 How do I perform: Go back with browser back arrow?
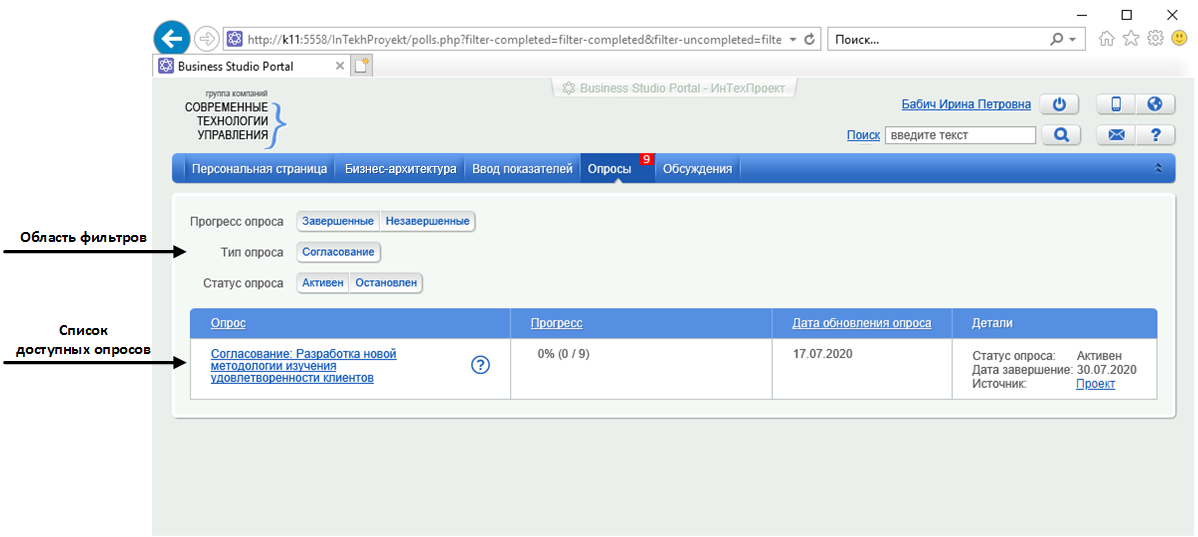172,39
